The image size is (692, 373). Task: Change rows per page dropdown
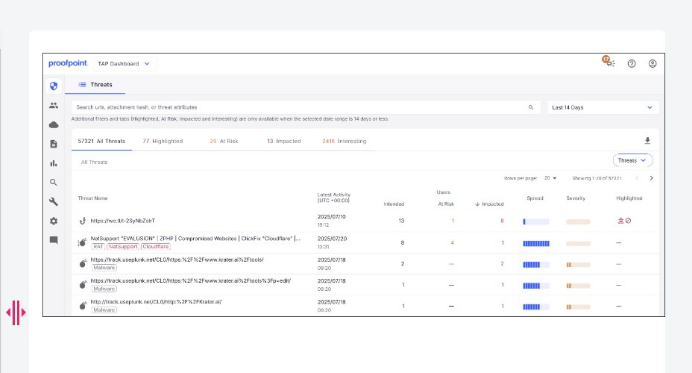click(x=550, y=178)
